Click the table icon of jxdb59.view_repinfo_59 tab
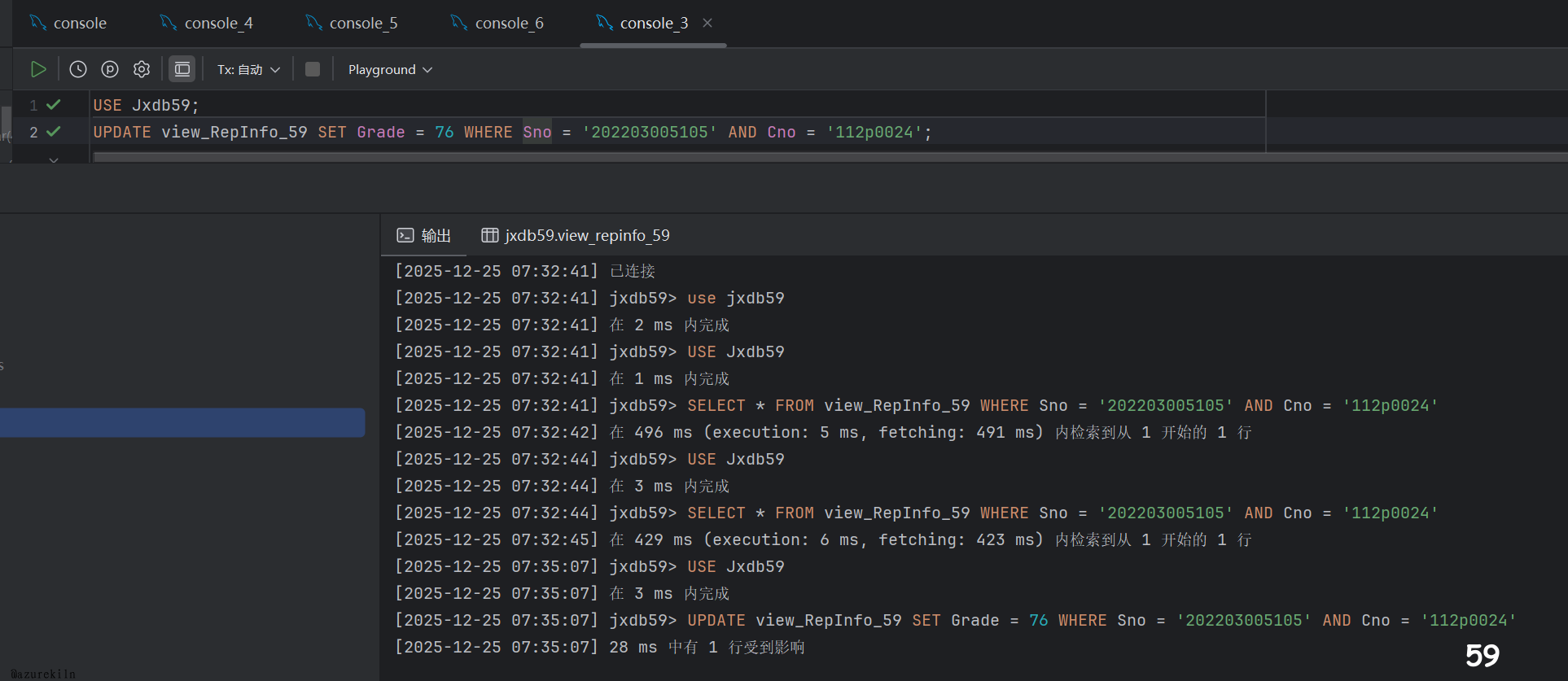The width and height of the screenshot is (1568, 681). [x=489, y=236]
